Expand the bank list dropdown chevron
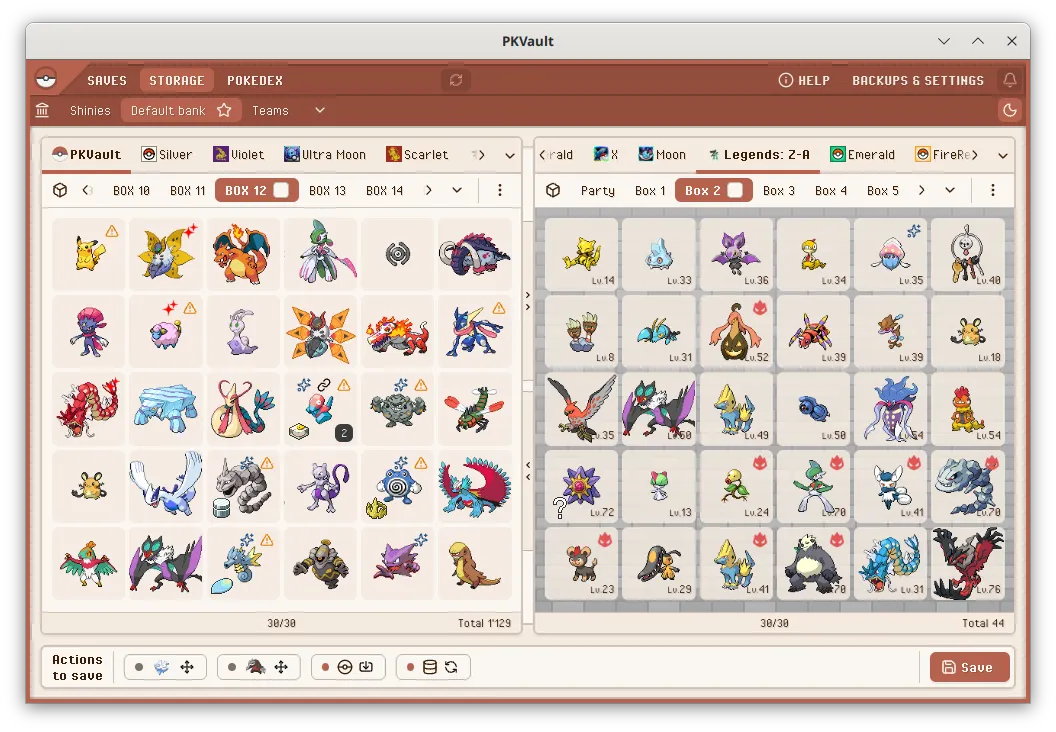Image resolution: width=1056 pixels, height=732 pixels. pyautogui.click(x=320, y=110)
